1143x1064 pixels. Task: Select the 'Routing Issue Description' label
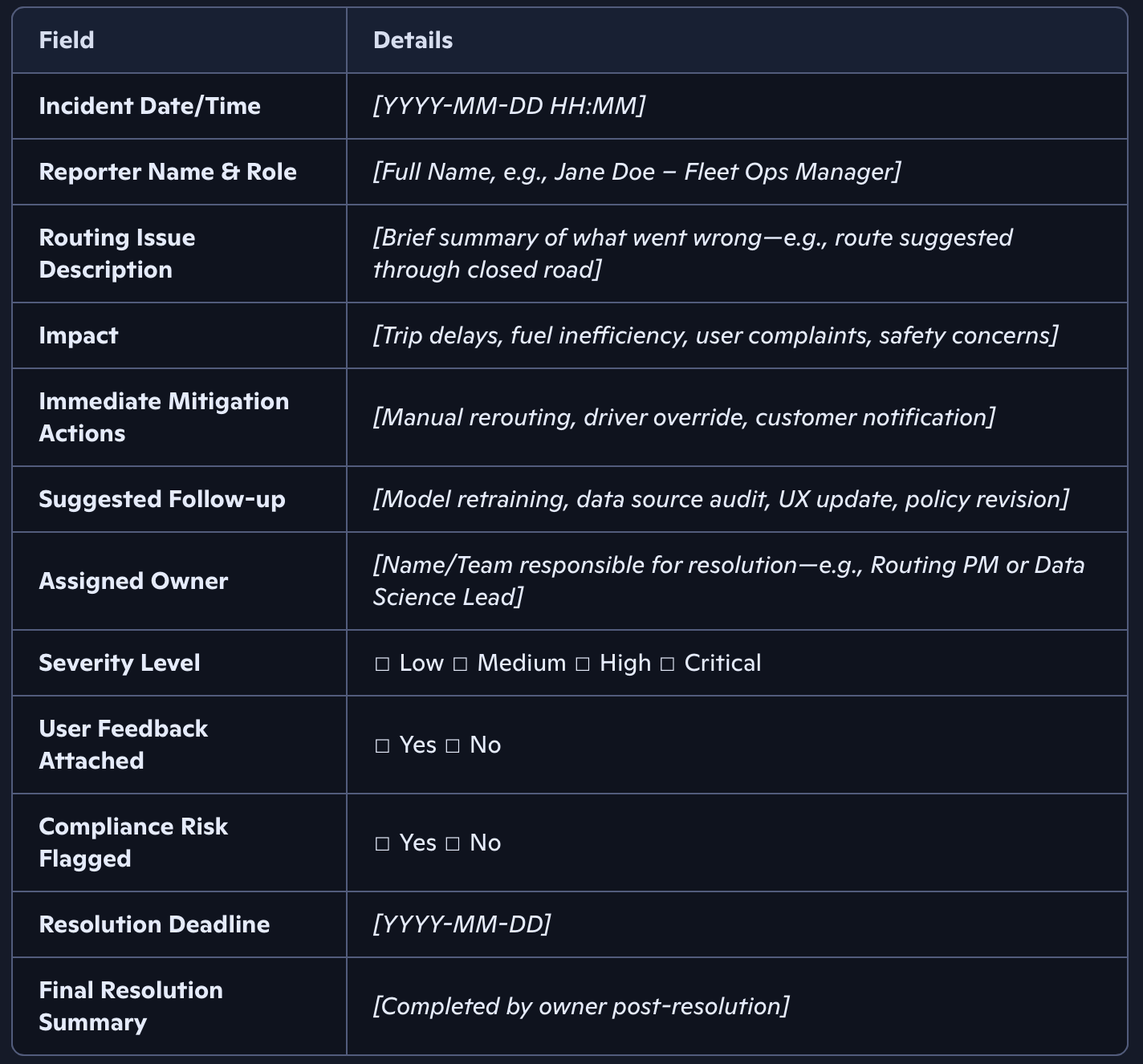pyautogui.click(x=117, y=254)
